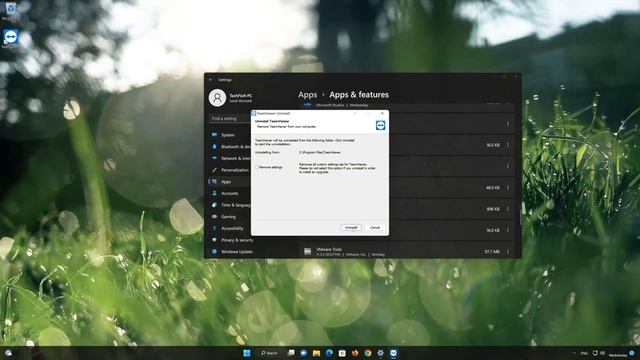Go back using the Settings back arrow
This screenshot has width=640, height=360.
click(211, 80)
